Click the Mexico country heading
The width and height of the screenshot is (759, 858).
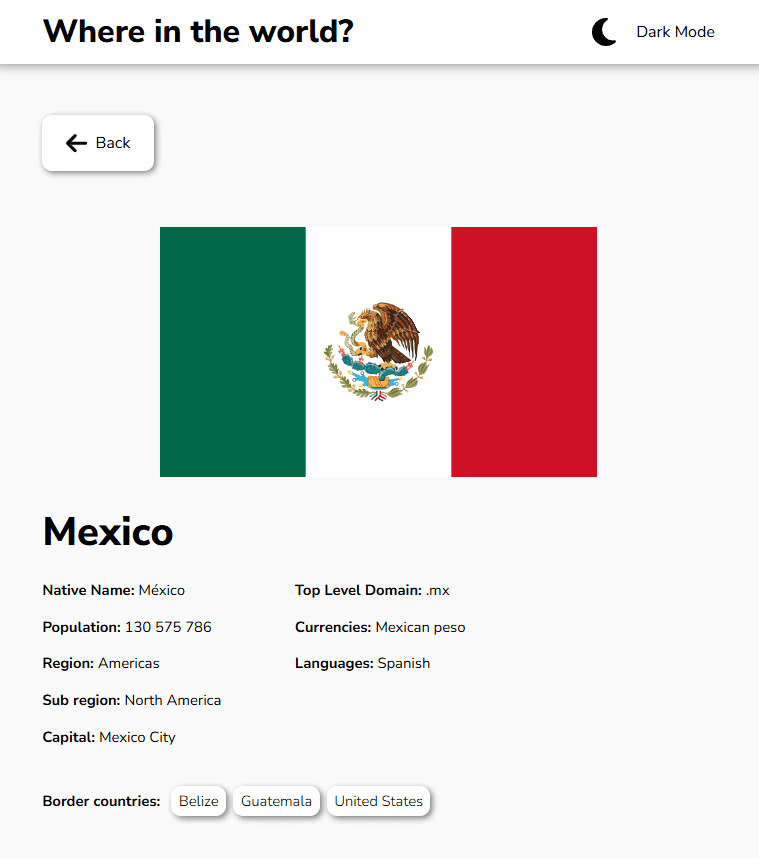(108, 532)
